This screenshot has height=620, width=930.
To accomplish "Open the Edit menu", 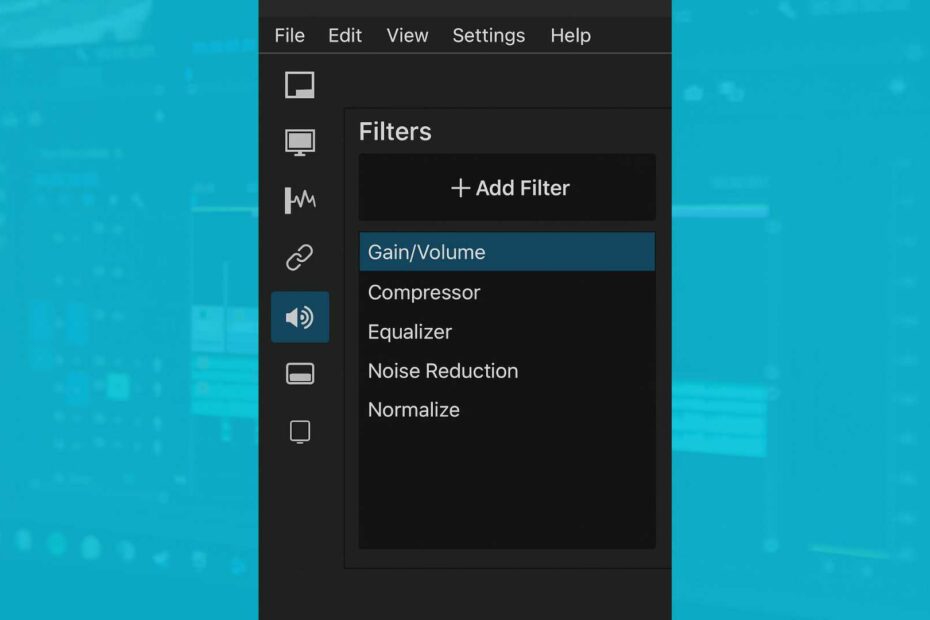I will (345, 36).
